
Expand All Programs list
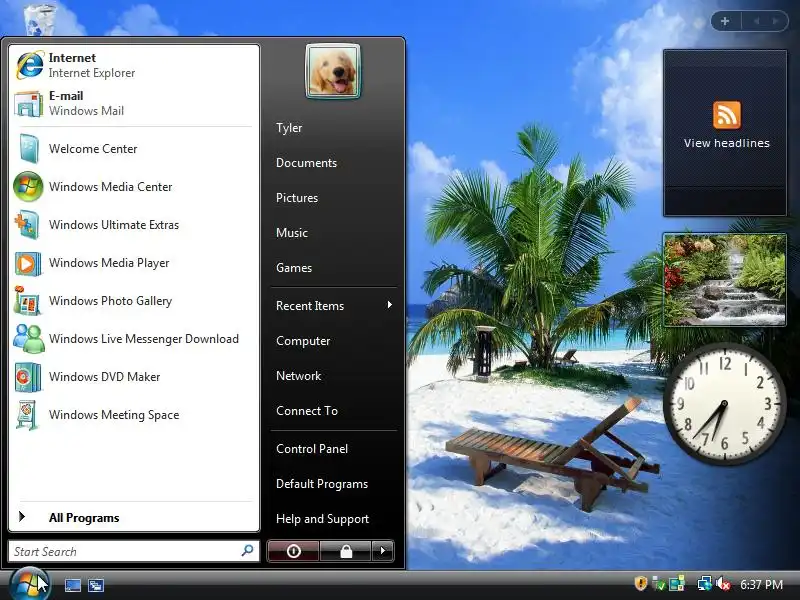(134, 517)
